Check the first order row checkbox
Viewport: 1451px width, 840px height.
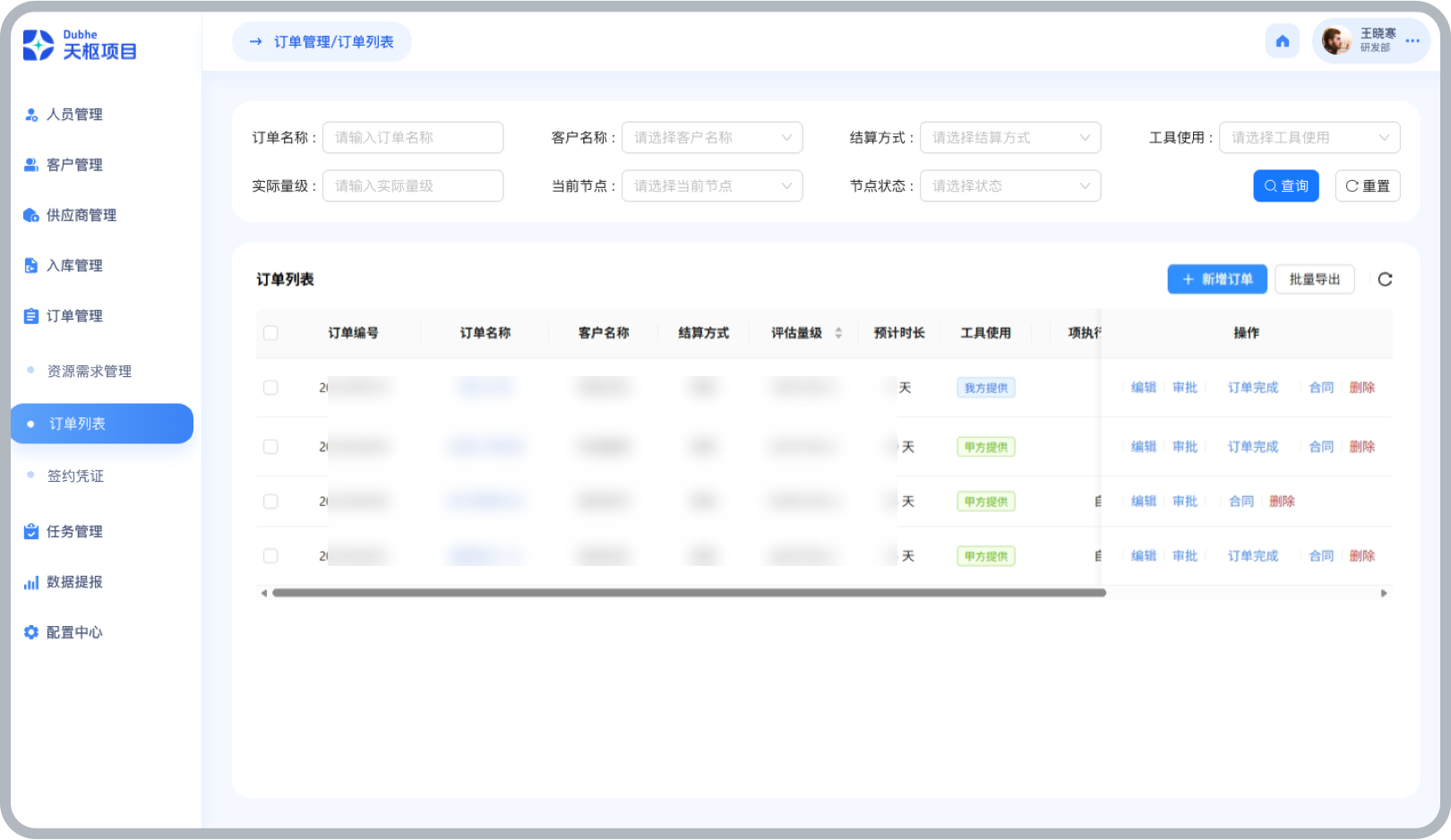tap(270, 388)
